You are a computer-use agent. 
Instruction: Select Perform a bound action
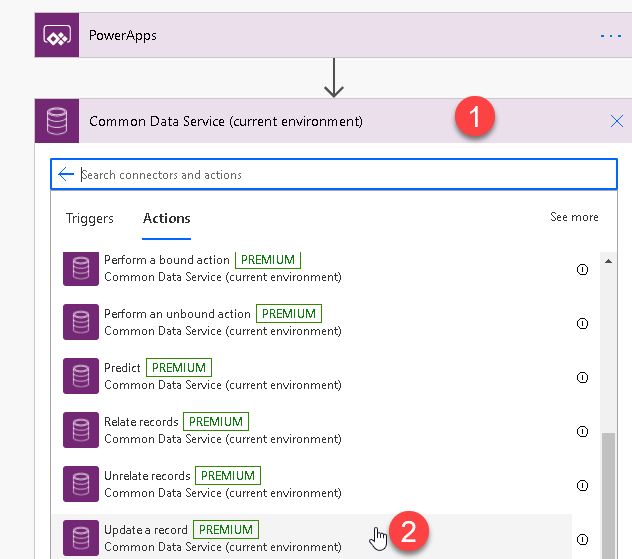pyautogui.click(x=167, y=260)
